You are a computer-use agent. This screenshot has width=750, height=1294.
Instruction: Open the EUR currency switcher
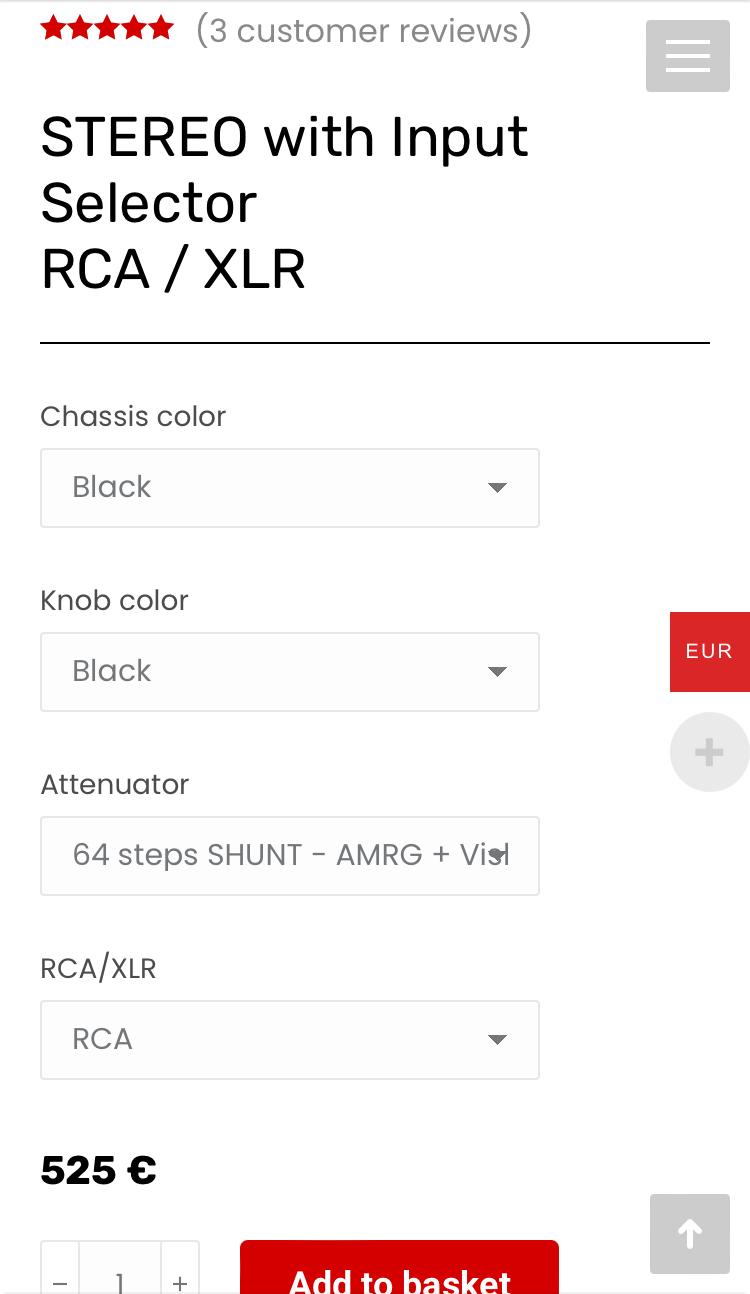(709, 651)
